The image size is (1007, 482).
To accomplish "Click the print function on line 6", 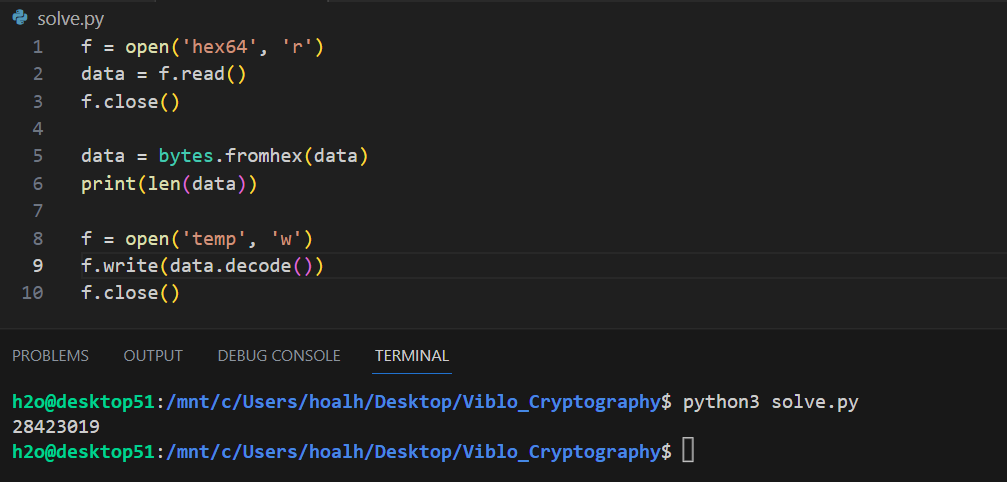I will coord(104,184).
